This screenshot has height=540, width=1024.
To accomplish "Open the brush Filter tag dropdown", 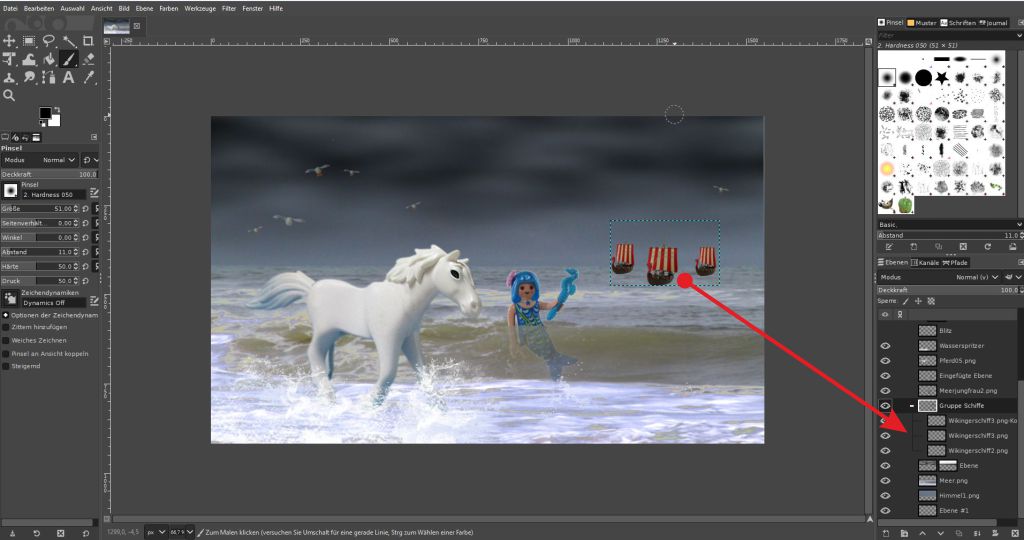I will (1020, 35).
